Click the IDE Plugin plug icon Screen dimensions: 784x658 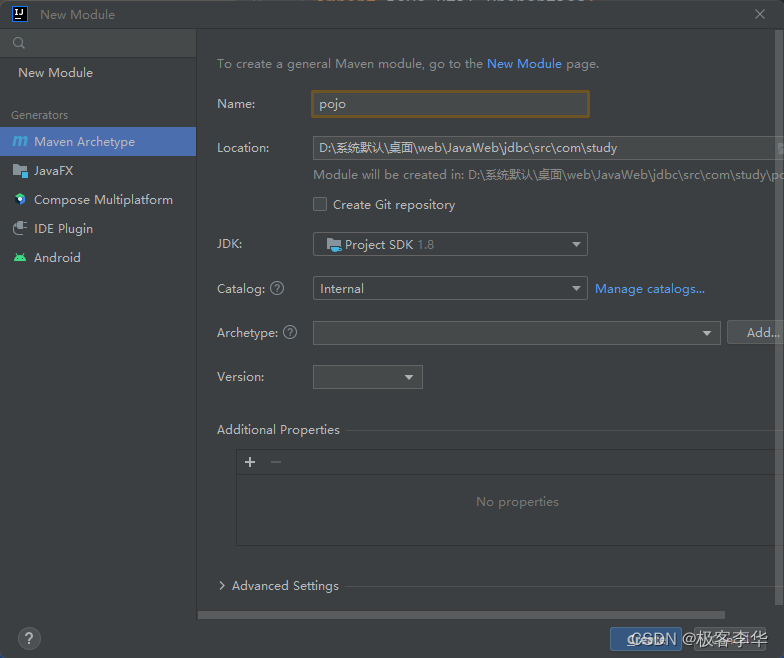20,228
